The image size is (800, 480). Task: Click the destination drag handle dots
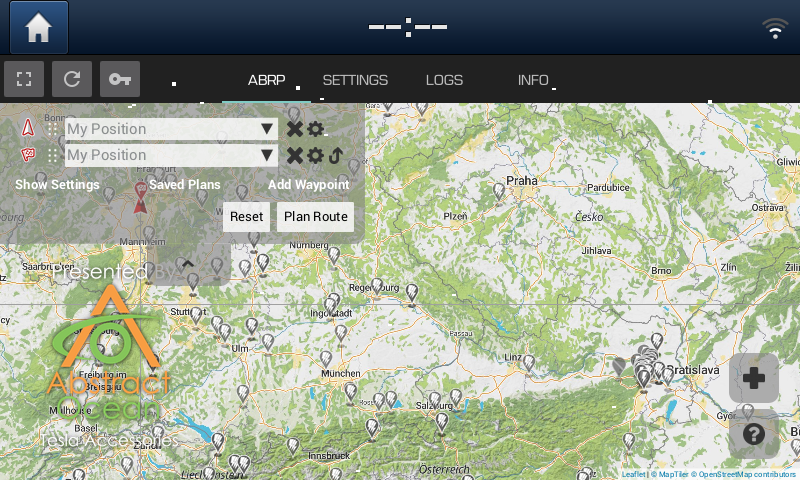(x=52, y=155)
